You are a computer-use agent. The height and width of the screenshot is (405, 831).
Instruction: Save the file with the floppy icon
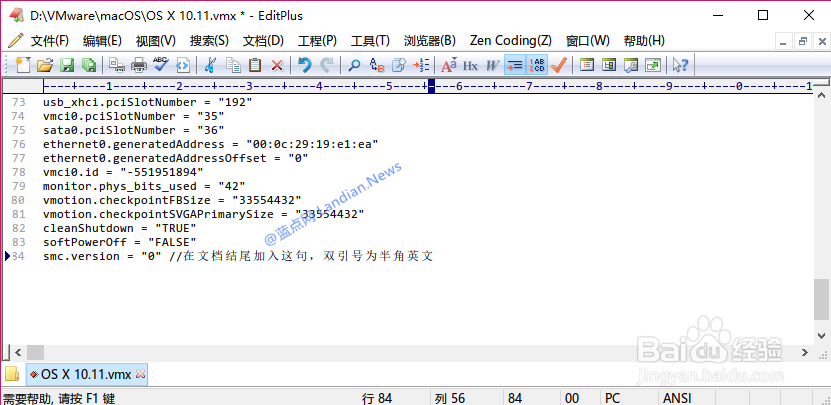(67, 65)
